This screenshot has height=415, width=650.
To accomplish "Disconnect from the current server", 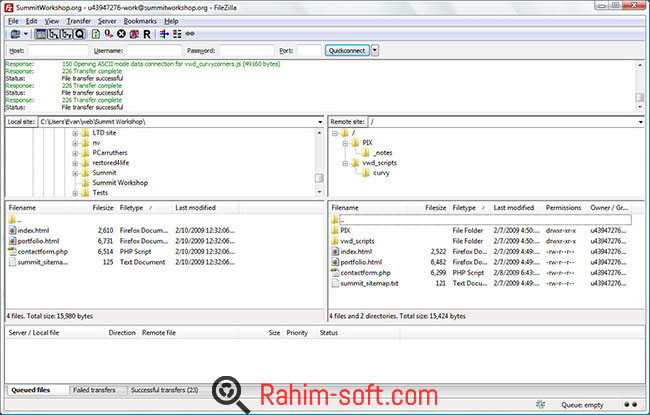I will 134,34.
